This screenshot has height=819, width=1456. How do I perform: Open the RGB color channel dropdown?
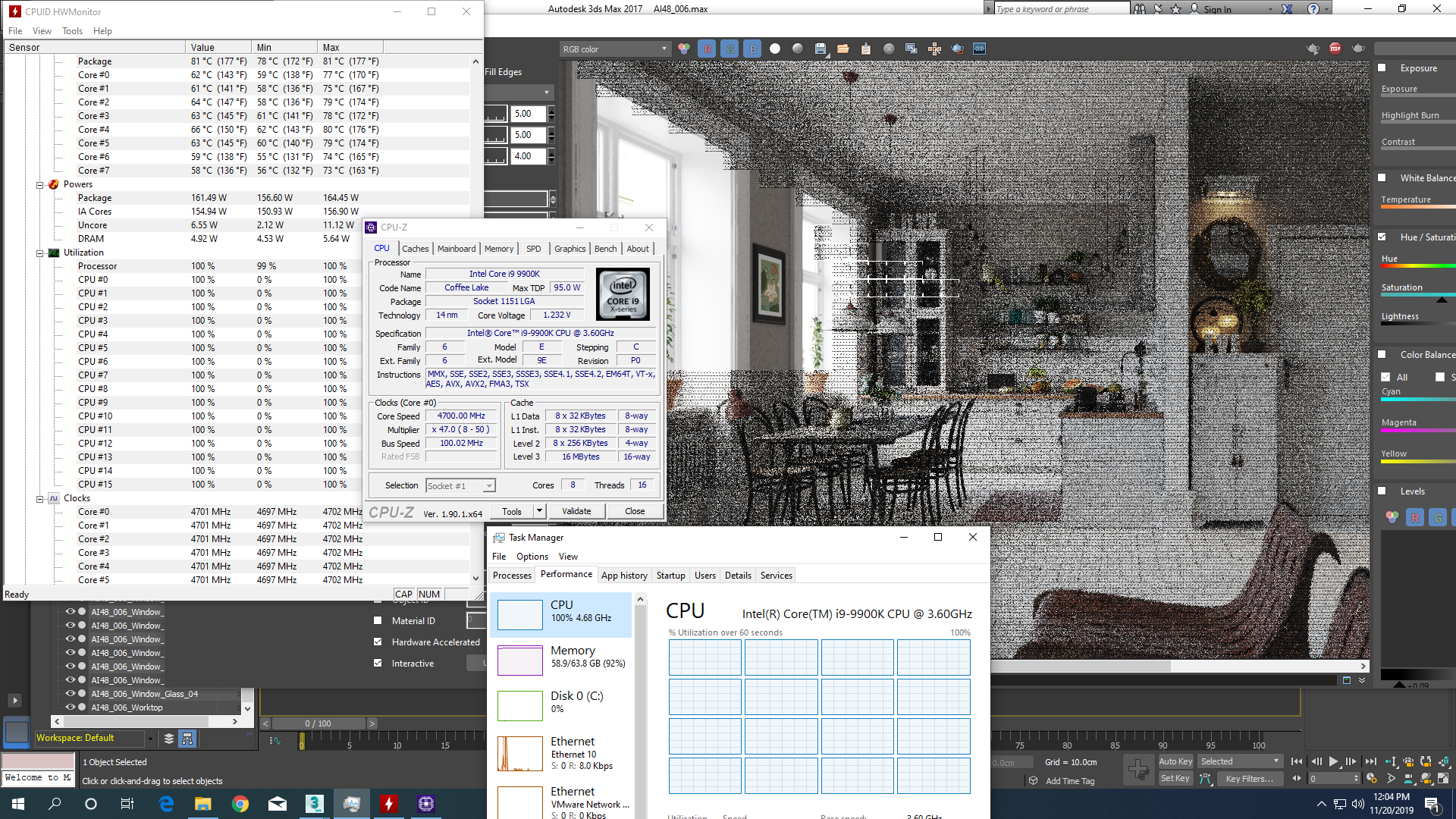(x=615, y=49)
